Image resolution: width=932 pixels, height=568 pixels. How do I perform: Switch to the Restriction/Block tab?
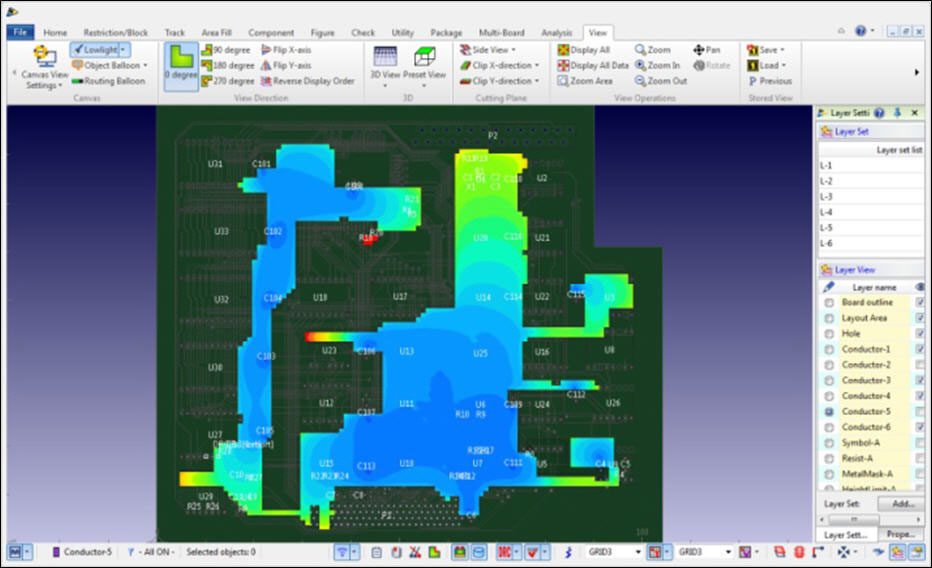pos(115,33)
